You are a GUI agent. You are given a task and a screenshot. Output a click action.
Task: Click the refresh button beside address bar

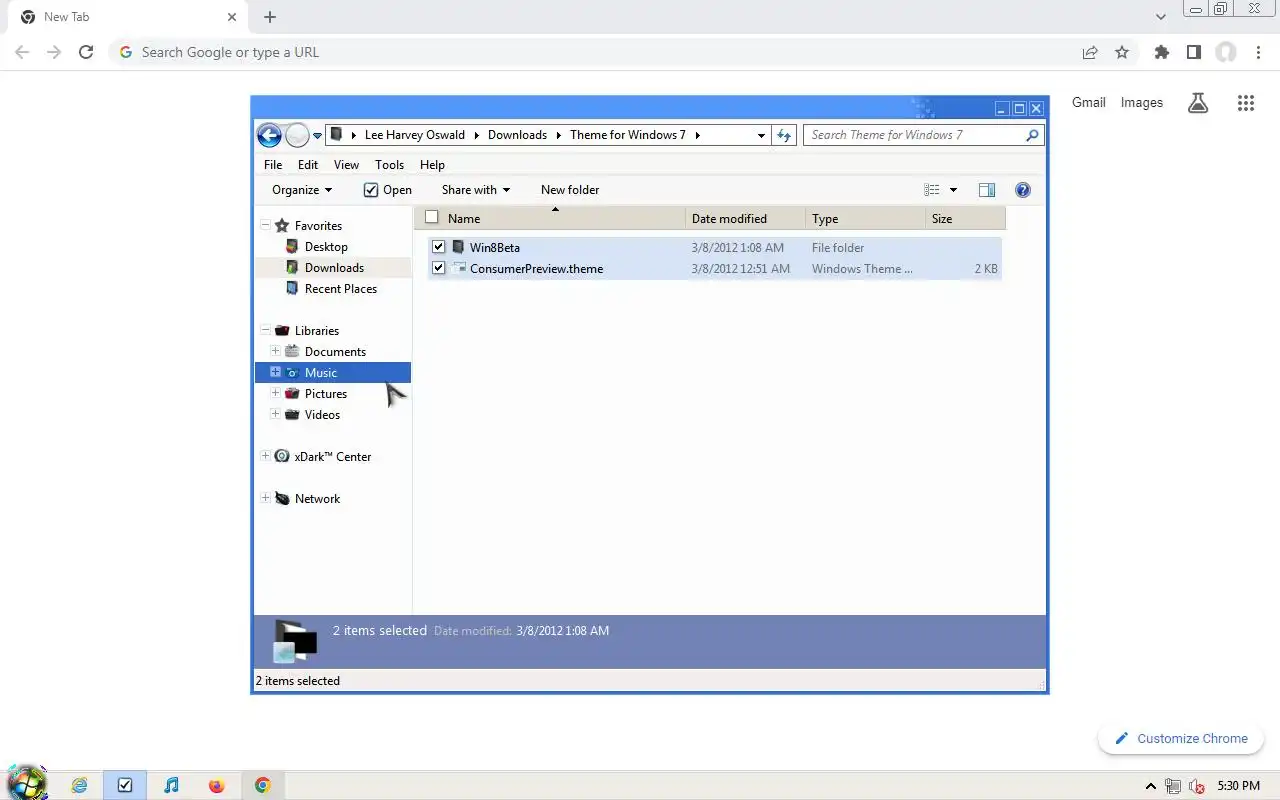pyautogui.click(x=784, y=135)
